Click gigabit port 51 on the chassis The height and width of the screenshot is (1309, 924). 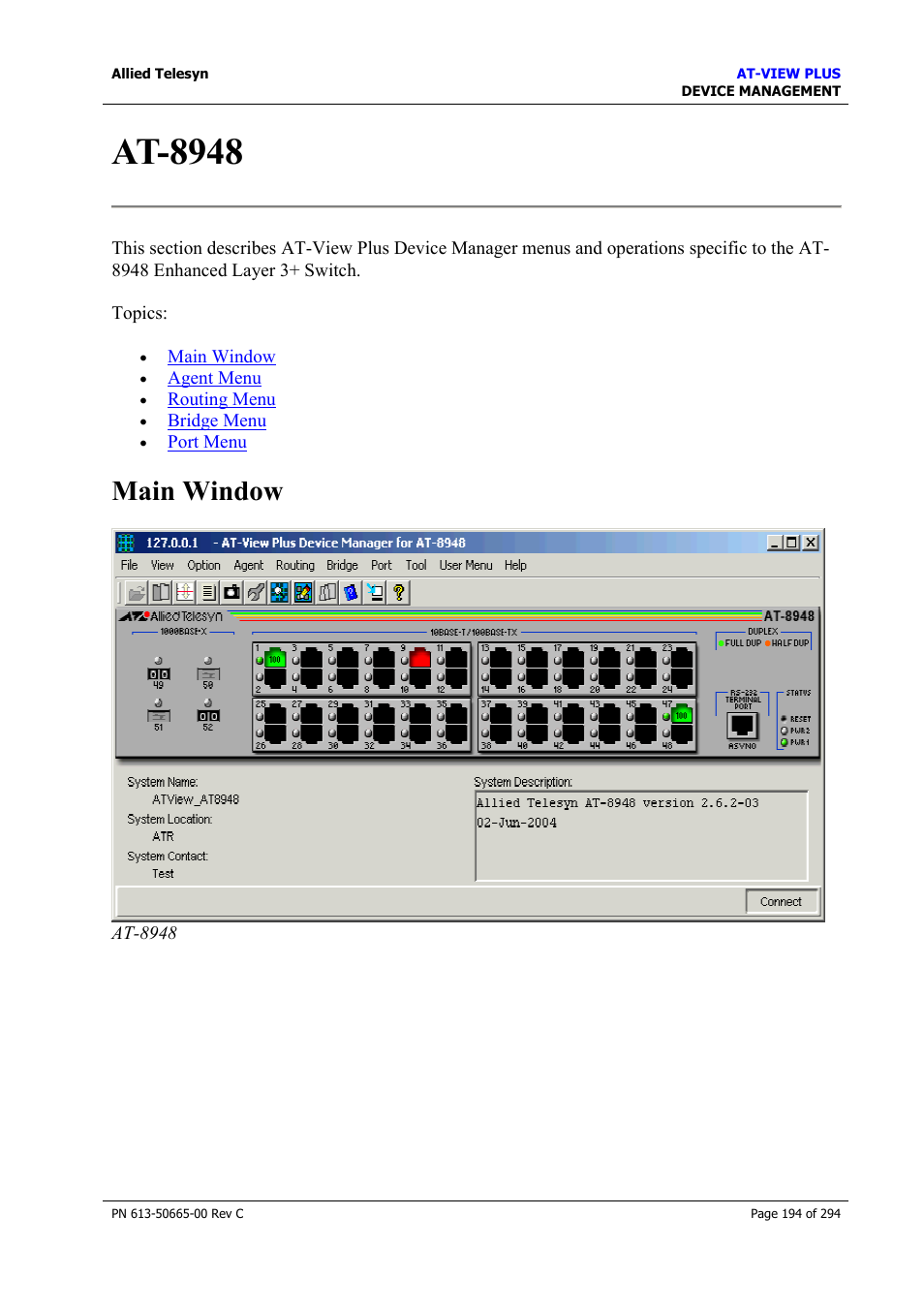159,716
